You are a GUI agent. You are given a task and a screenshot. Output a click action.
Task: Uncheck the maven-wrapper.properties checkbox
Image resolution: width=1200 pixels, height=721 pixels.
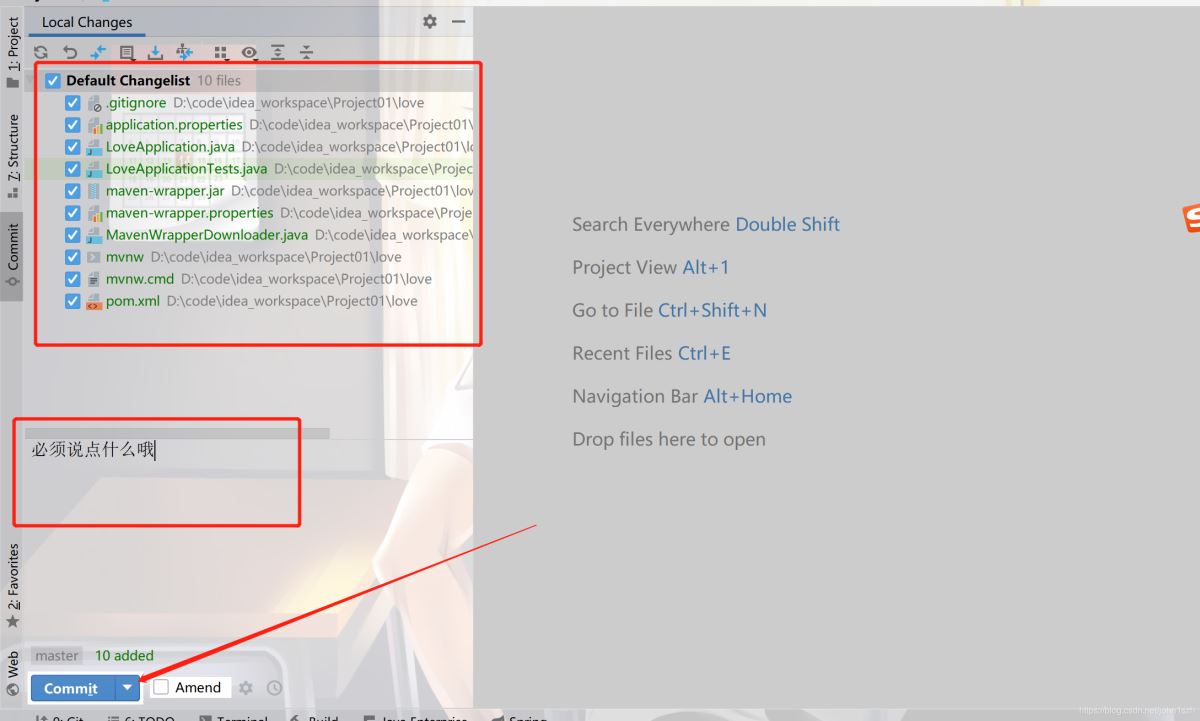(x=72, y=213)
